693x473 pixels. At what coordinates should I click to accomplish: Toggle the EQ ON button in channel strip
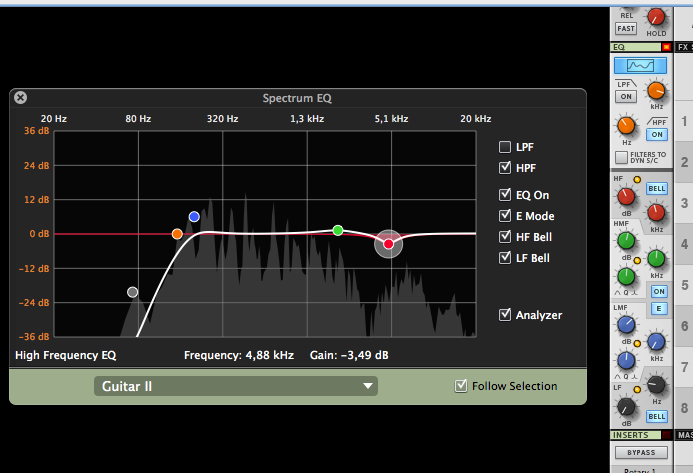(x=659, y=291)
